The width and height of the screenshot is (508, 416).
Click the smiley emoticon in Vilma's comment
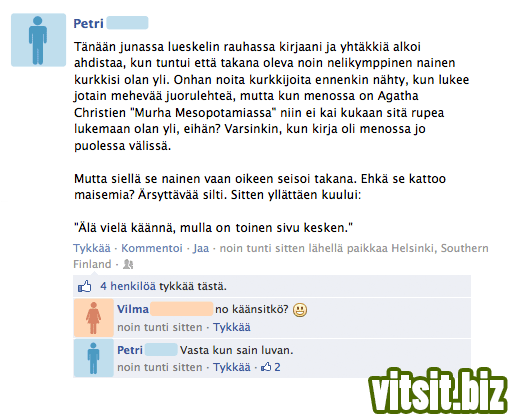point(300,310)
